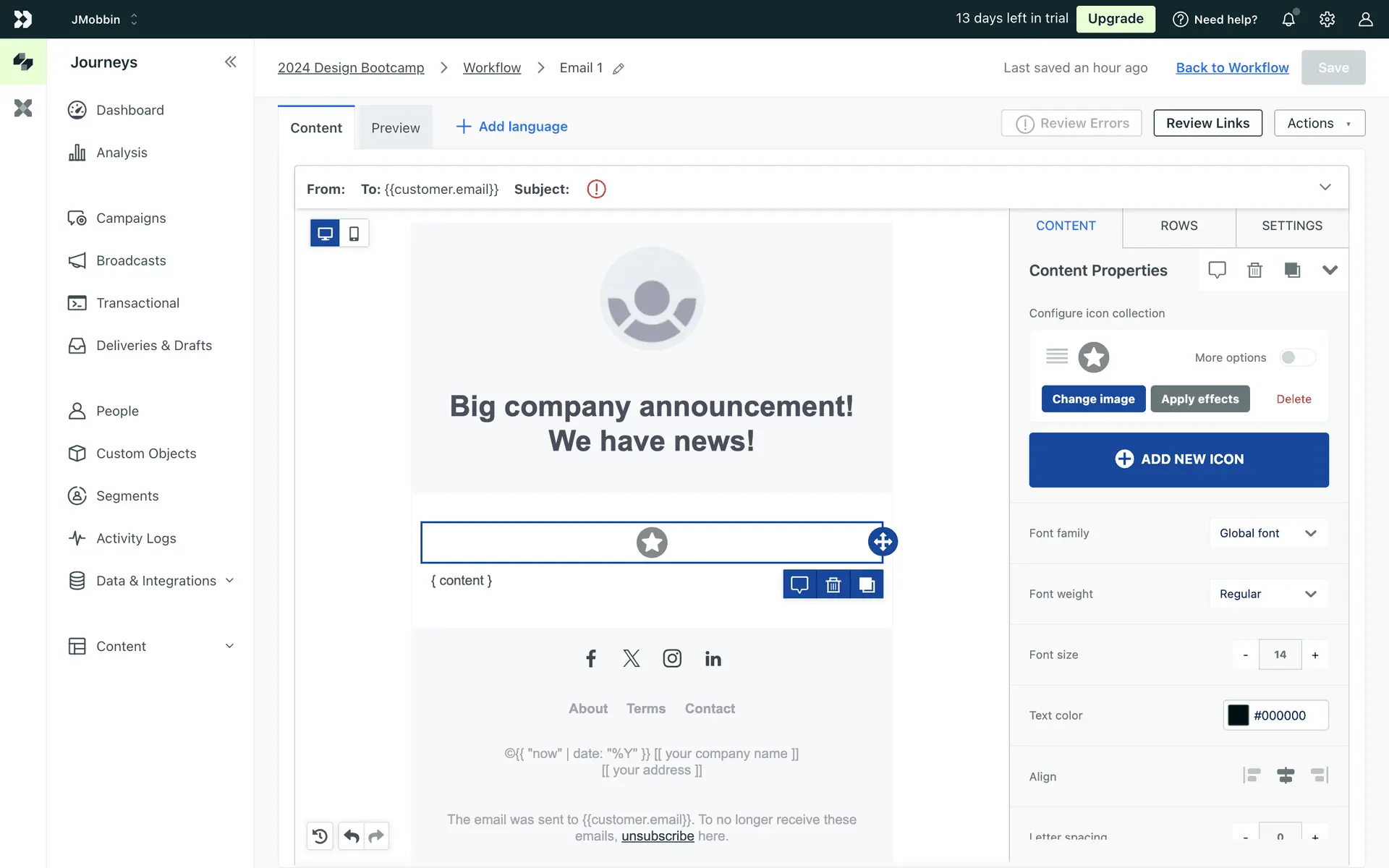
Task: Open the notifications bell
Action: pyautogui.click(x=1288, y=20)
